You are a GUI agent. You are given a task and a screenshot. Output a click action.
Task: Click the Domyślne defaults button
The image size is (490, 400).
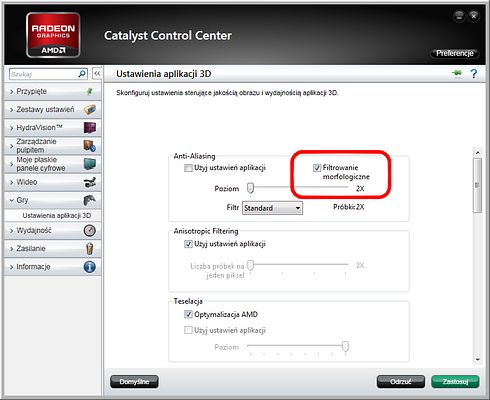pos(134,382)
